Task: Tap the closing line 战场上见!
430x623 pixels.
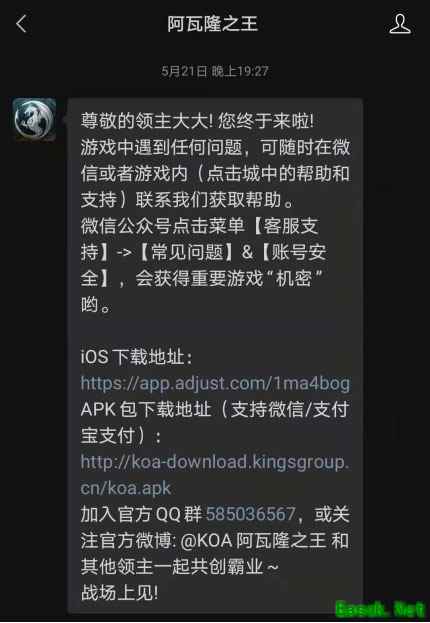Action: [x=120, y=593]
